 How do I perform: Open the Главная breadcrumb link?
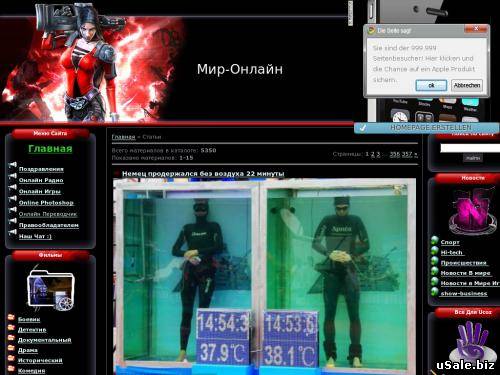123,137
